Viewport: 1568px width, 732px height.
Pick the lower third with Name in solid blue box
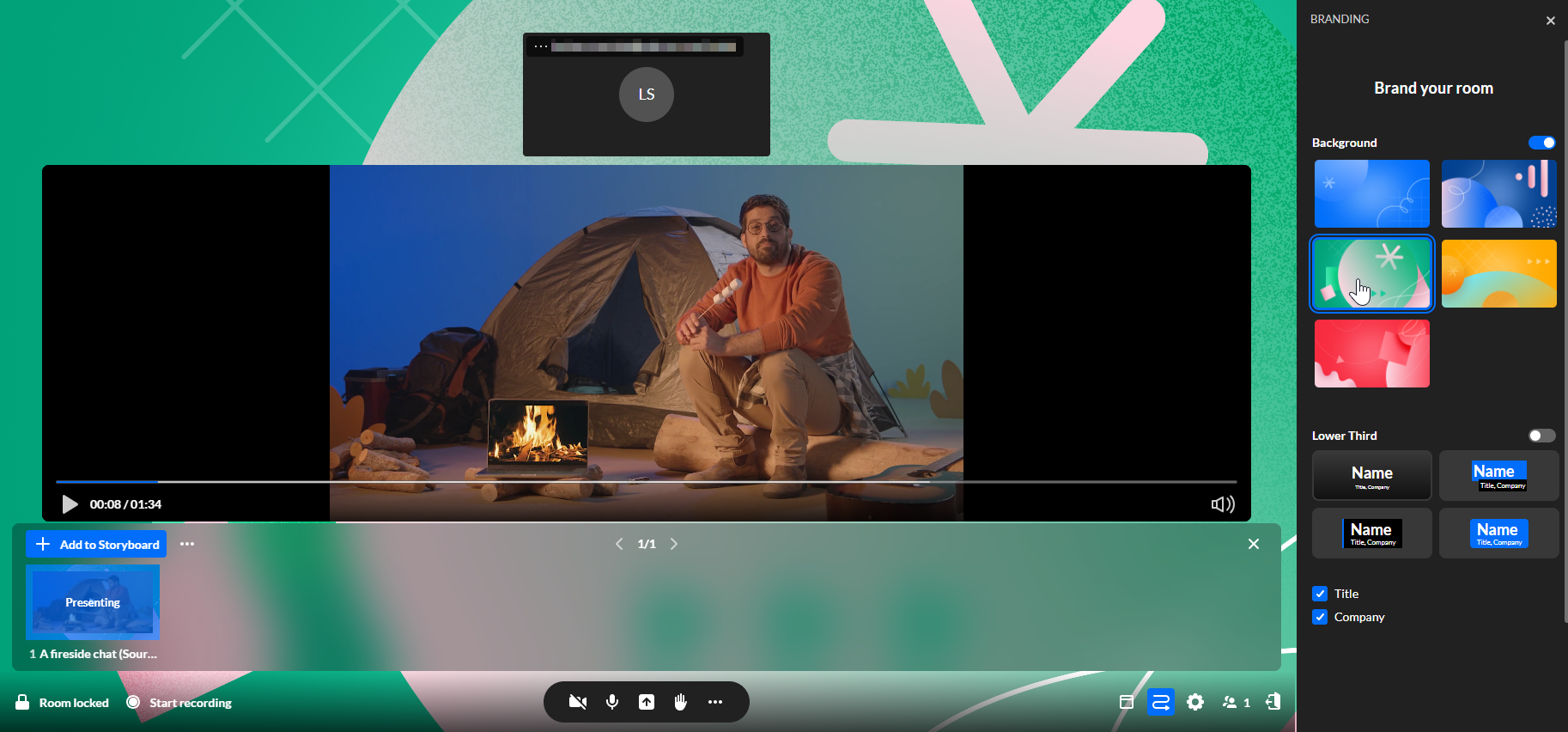[x=1499, y=533]
